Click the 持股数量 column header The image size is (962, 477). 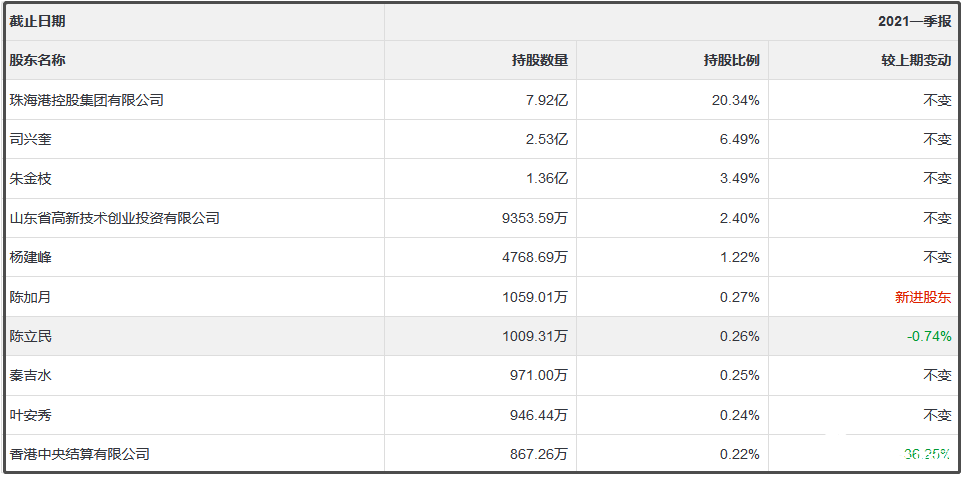(539, 60)
